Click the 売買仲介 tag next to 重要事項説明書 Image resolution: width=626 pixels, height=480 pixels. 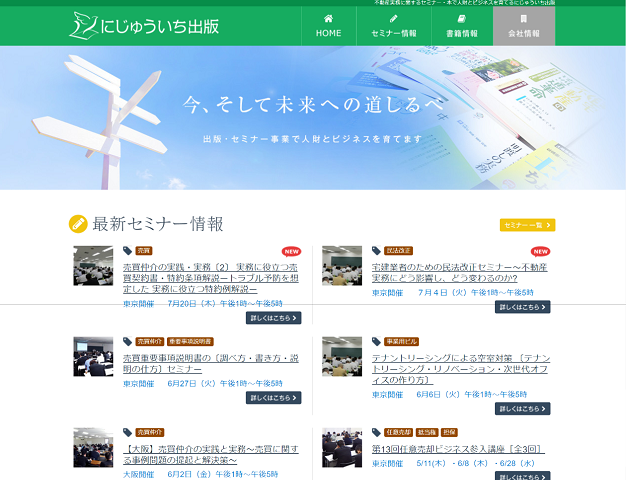pos(150,341)
